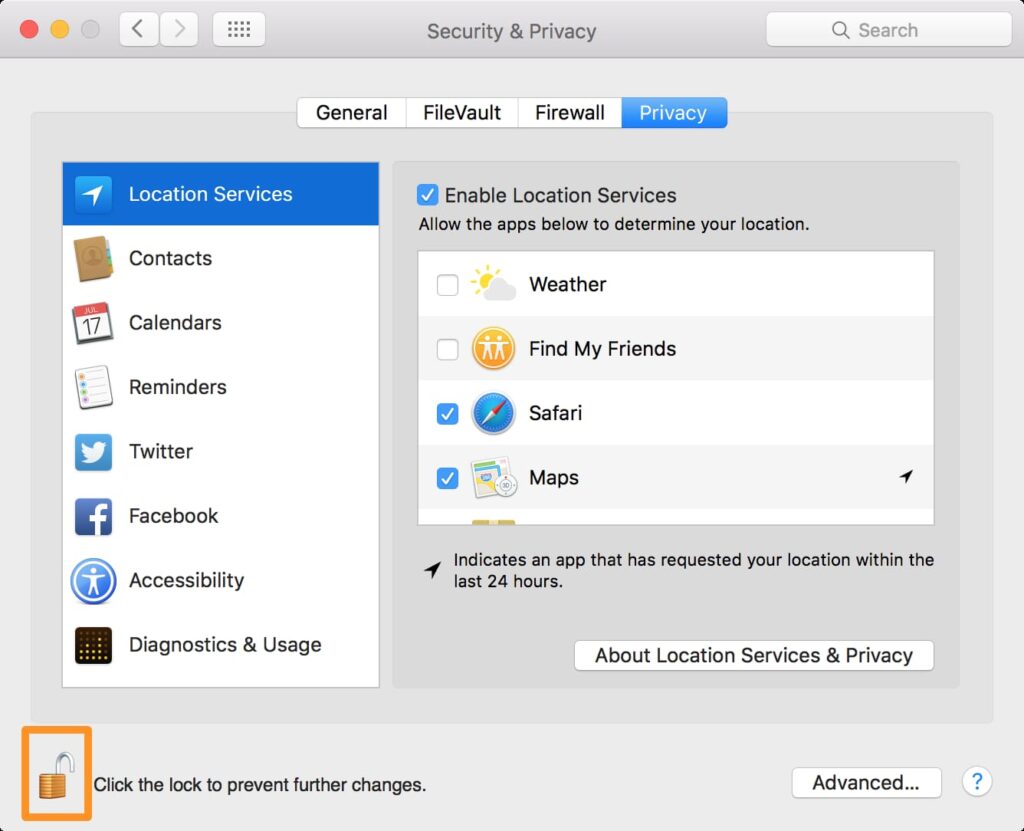
Task: Open the Contacts privacy section
Action: pyautogui.click(x=93, y=258)
